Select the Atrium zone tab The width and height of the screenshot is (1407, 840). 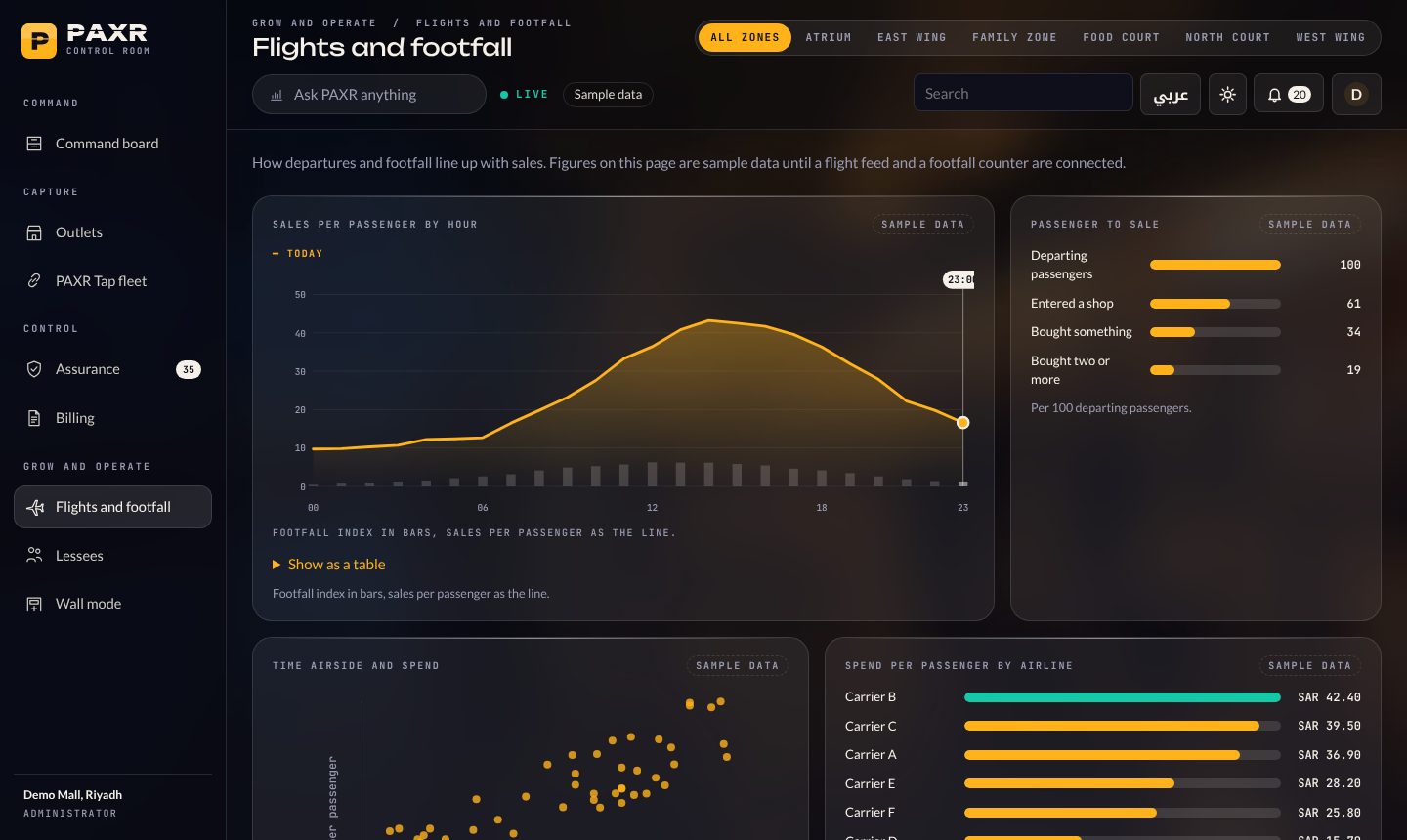pos(829,37)
